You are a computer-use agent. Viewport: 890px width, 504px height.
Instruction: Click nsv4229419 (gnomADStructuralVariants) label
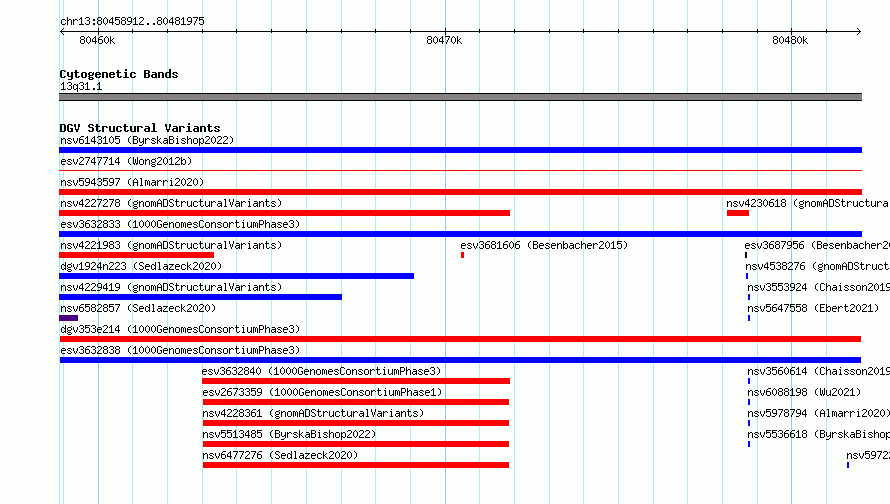(171, 287)
